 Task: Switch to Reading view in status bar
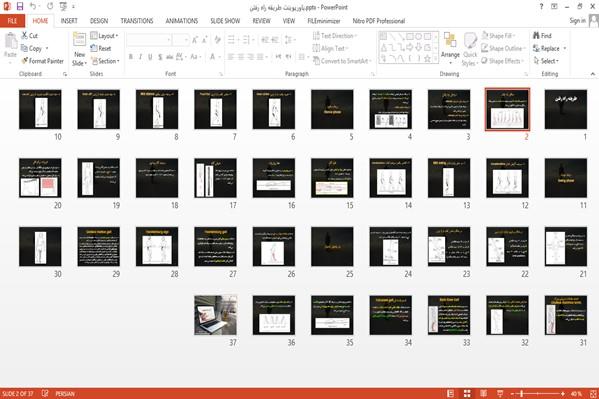483,394
